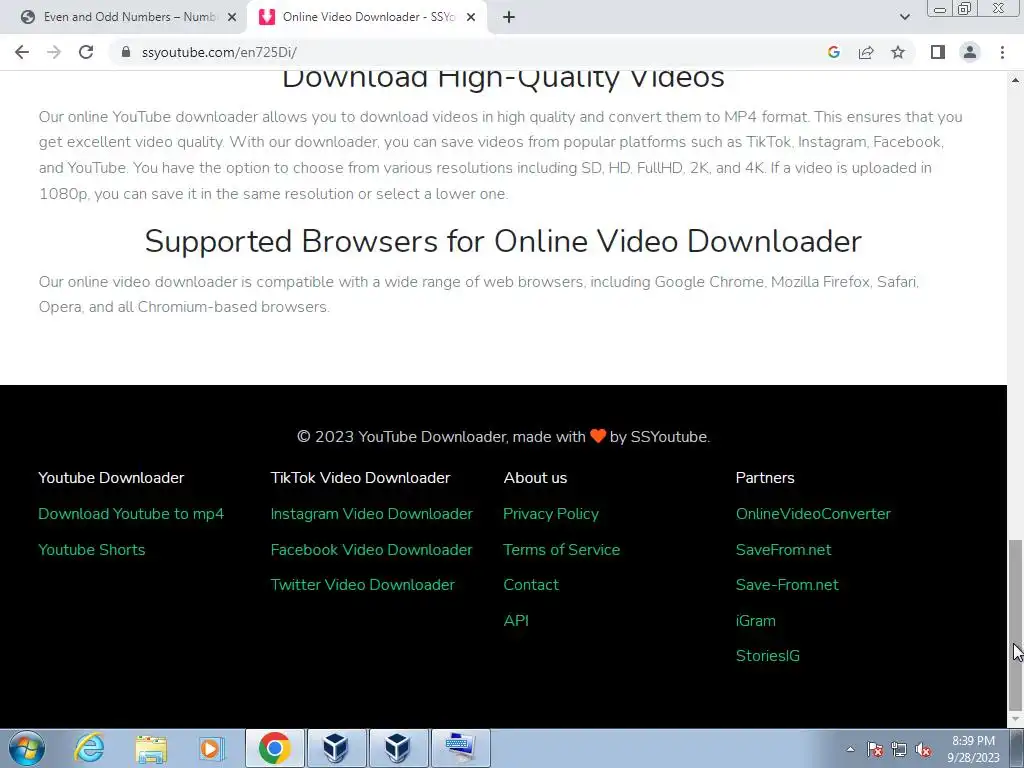Open Facebook Video Downloader link

click(372, 550)
